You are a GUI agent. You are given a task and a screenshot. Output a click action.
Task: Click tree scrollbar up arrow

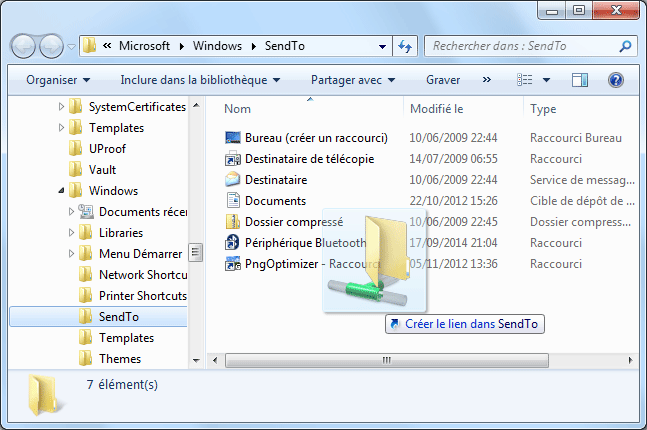pos(196,105)
